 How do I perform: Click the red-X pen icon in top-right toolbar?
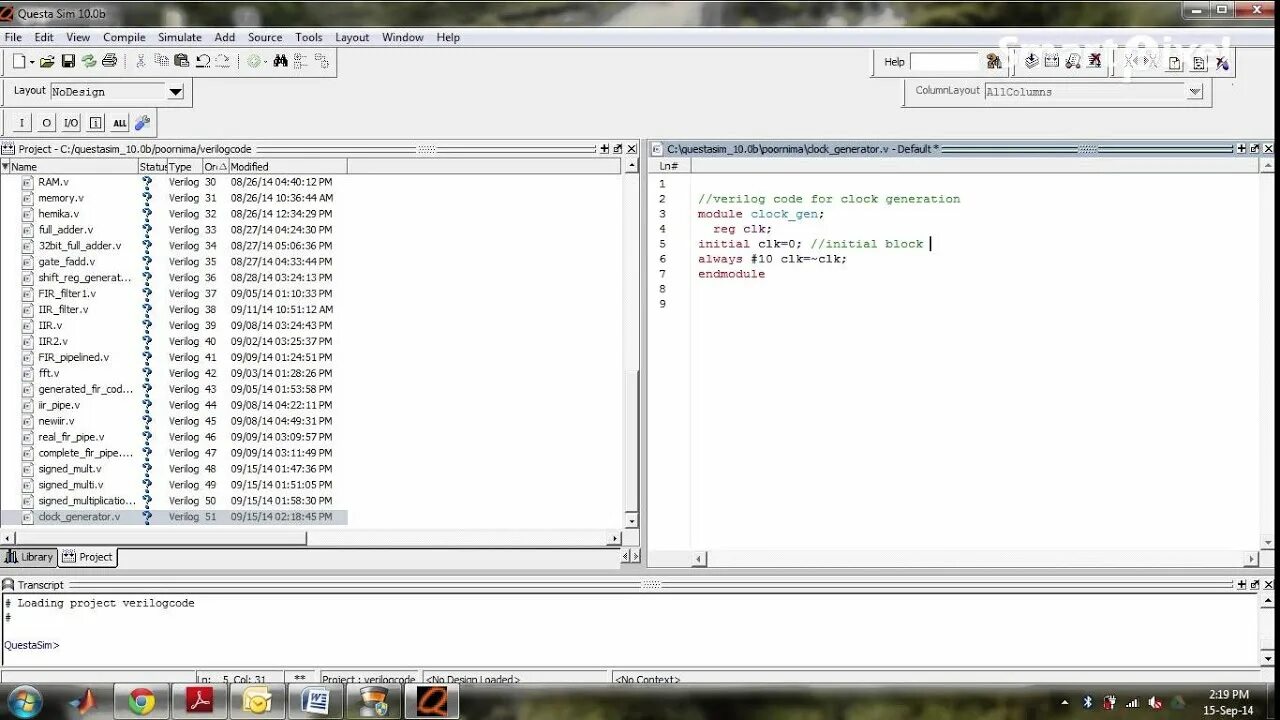click(1222, 63)
